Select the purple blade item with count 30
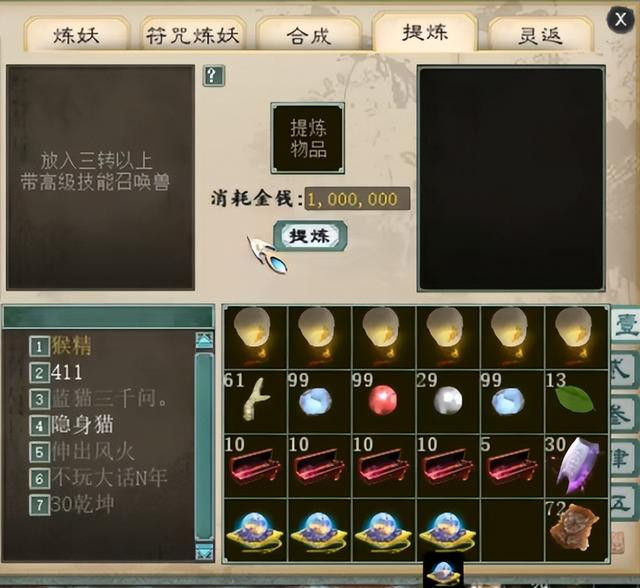This screenshot has height=588, width=640. tap(576, 466)
